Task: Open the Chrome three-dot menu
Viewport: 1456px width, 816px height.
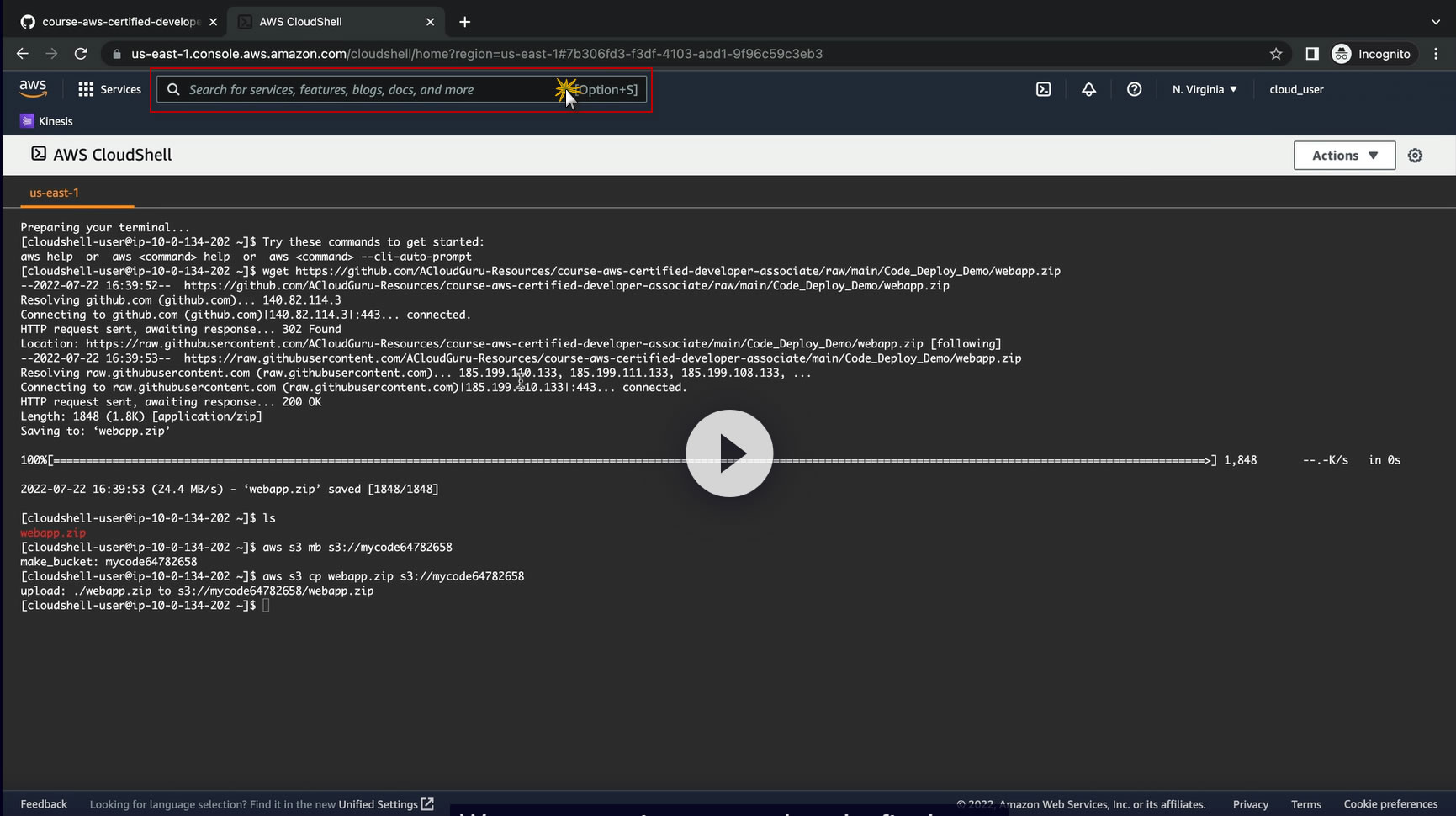Action: point(1436,54)
